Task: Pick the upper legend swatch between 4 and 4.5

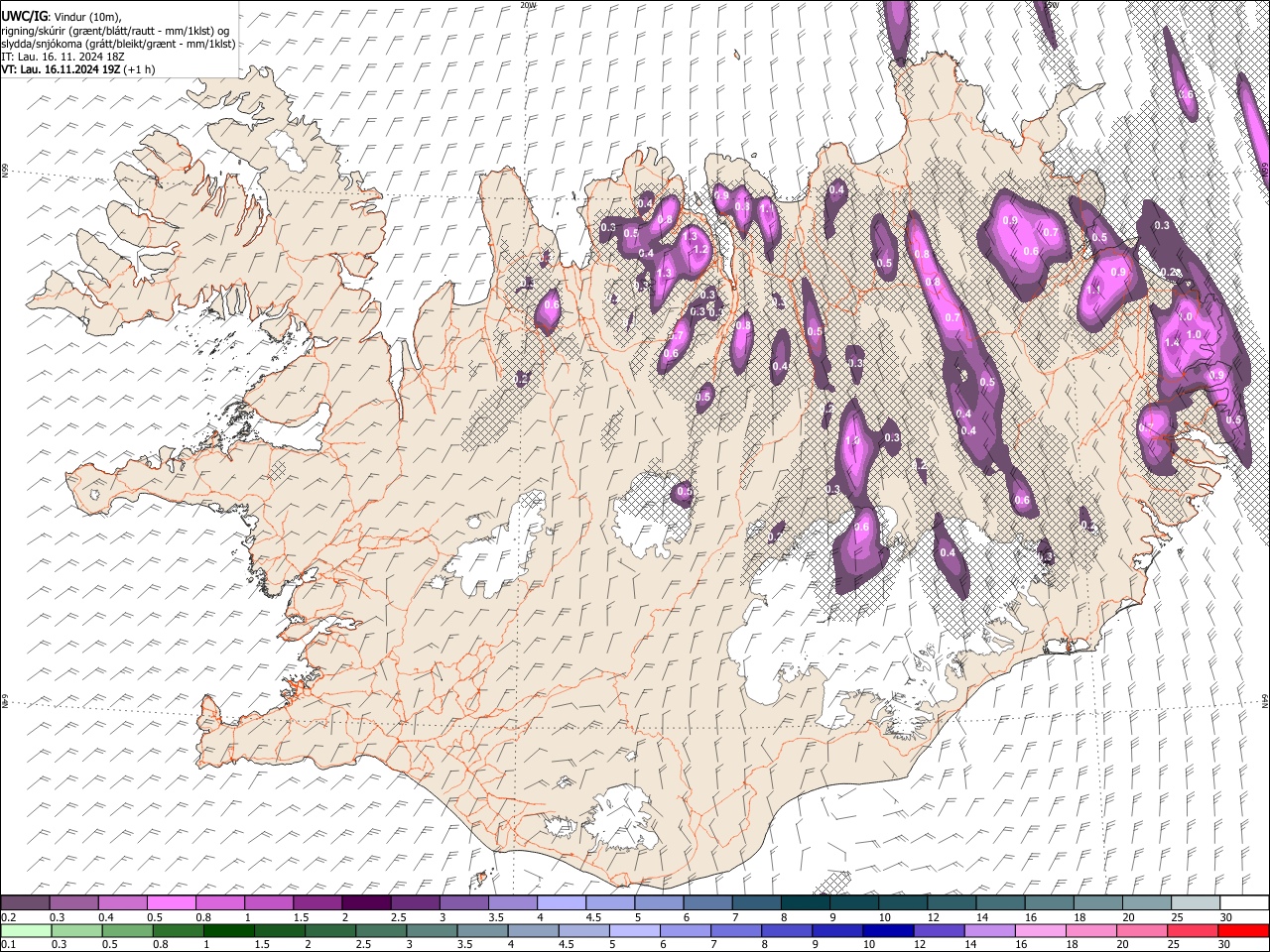Action: click(x=562, y=903)
